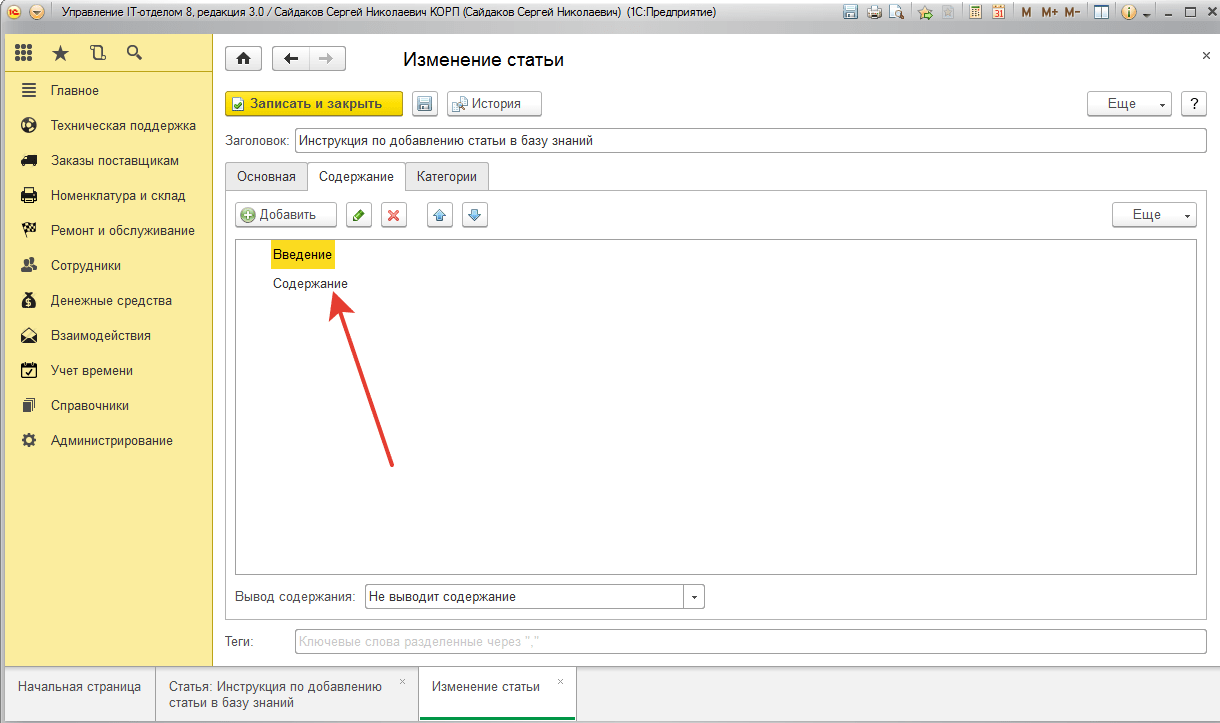Delete the selected content item (red X)
The height and width of the screenshot is (723, 1220).
click(x=394, y=215)
